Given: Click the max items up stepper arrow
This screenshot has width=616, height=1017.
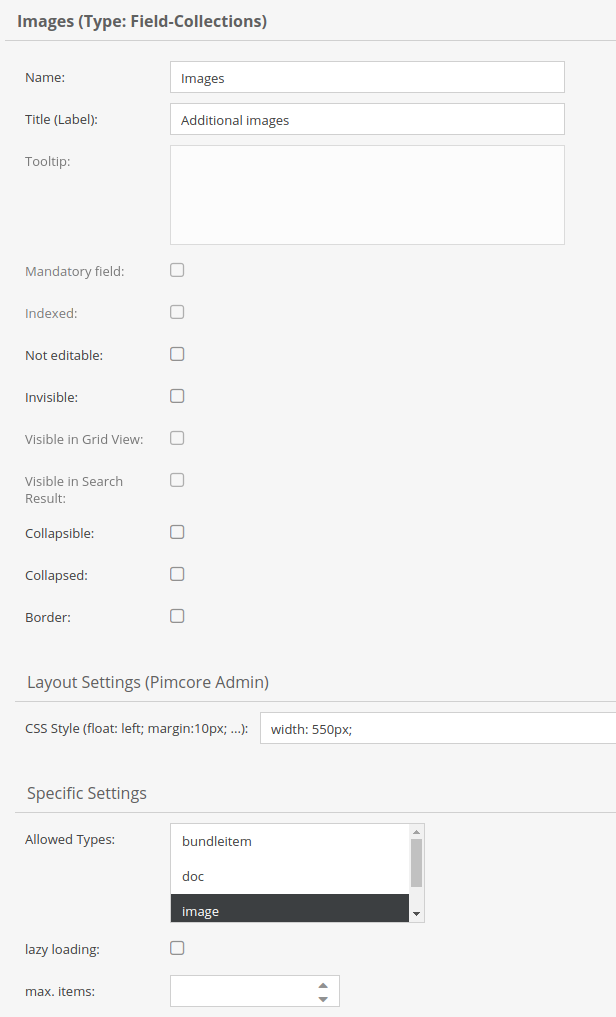Looking at the screenshot, I should [322, 983].
